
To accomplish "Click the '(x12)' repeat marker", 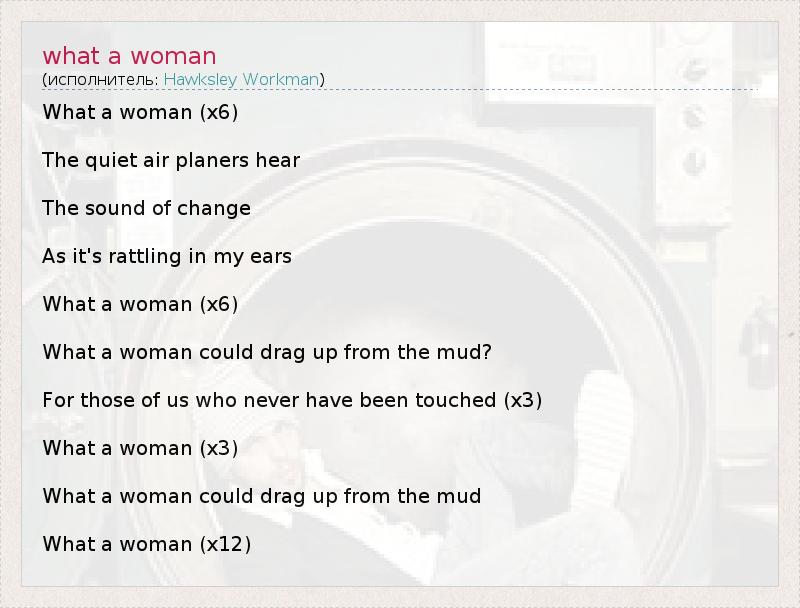I will click(225, 544).
